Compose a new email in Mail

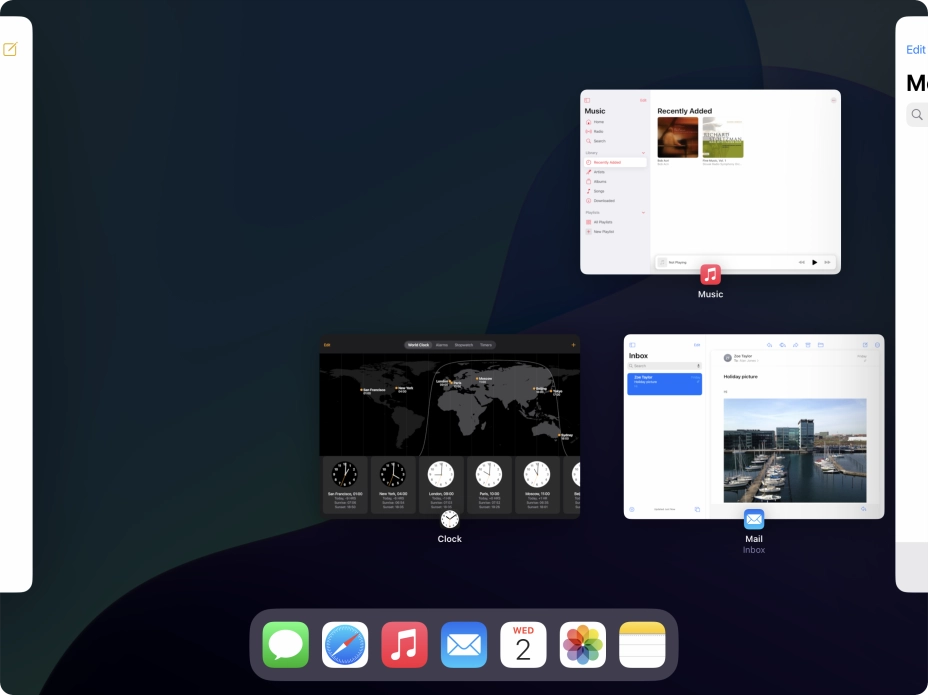(865, 344)
